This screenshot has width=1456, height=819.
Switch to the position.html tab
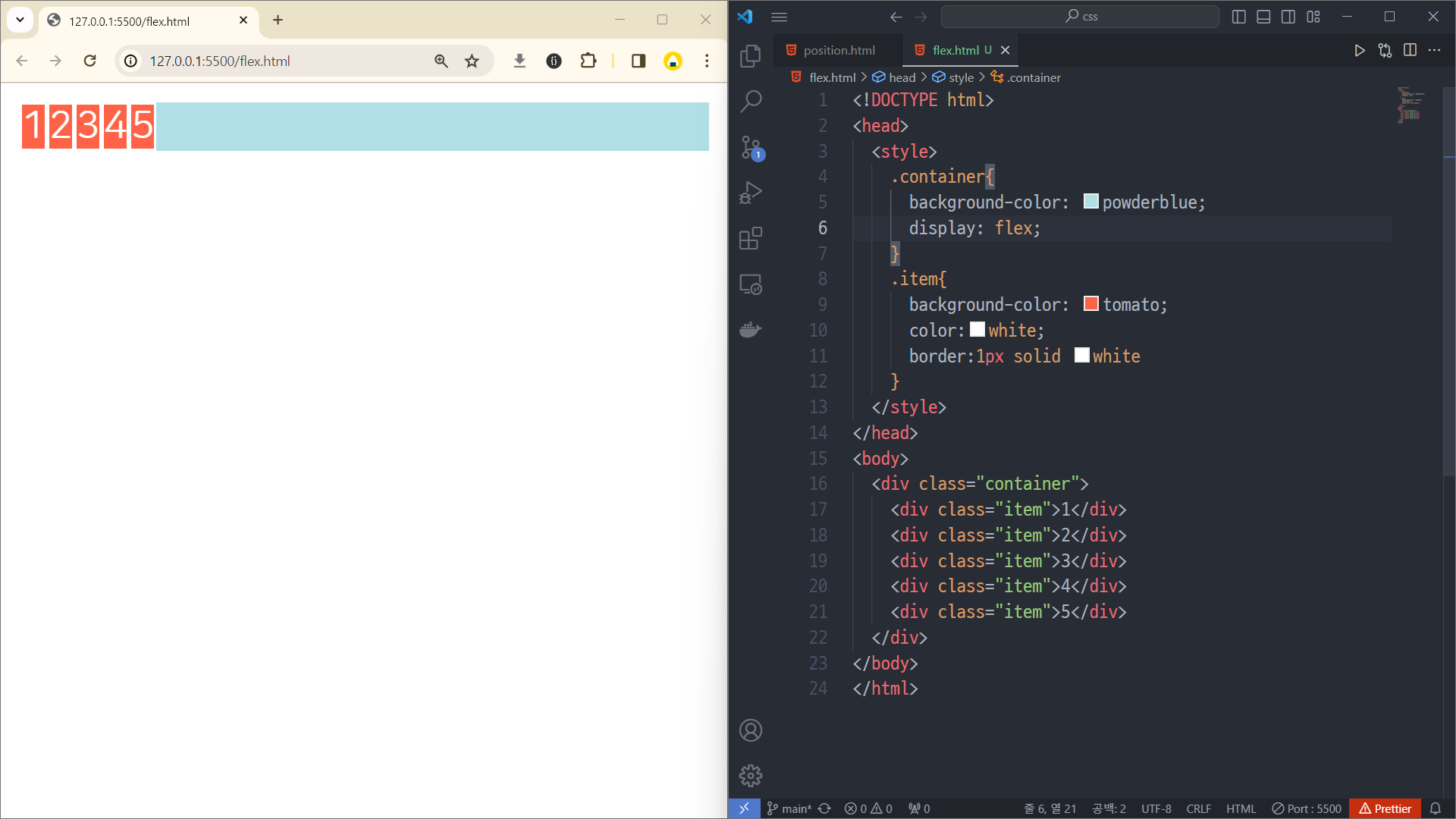point(838,50)
